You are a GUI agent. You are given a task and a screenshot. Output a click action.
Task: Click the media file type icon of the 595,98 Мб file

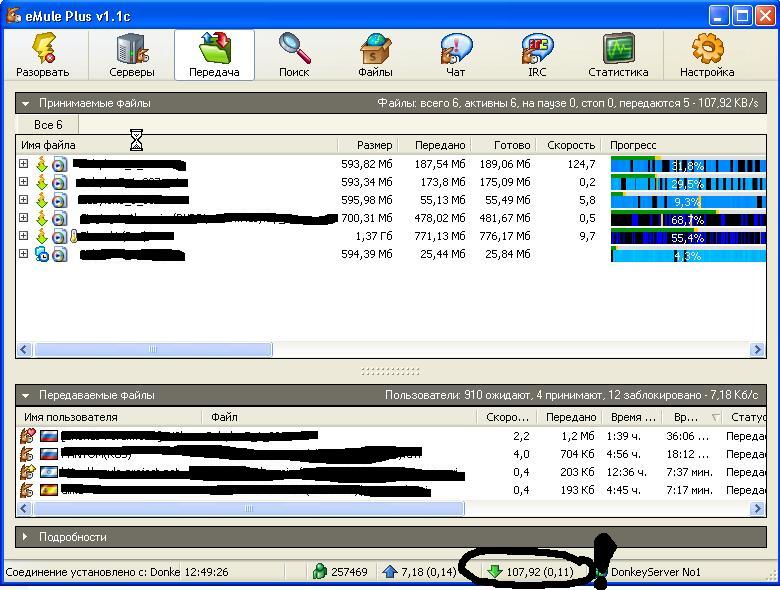point(59,200)
